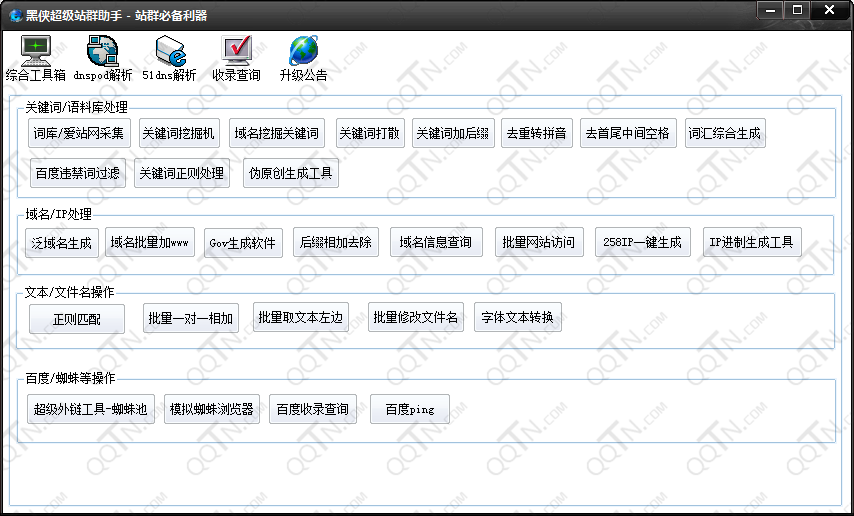This screenshot has width=854, height=516.
Task: Click the 正则匹配 button
Action: click(x=77, y=319)
